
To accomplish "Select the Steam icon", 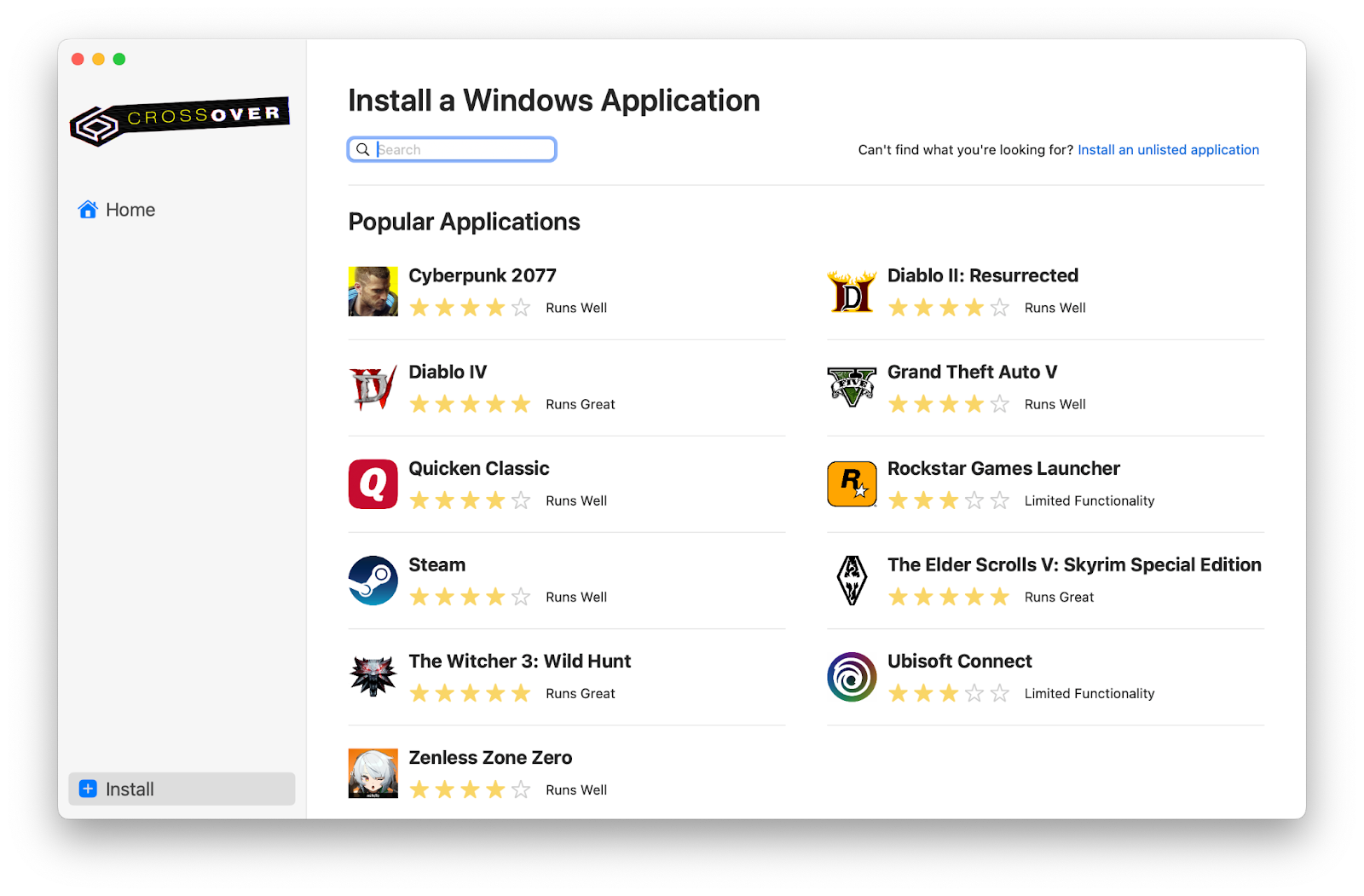I will tap(373, 581).
